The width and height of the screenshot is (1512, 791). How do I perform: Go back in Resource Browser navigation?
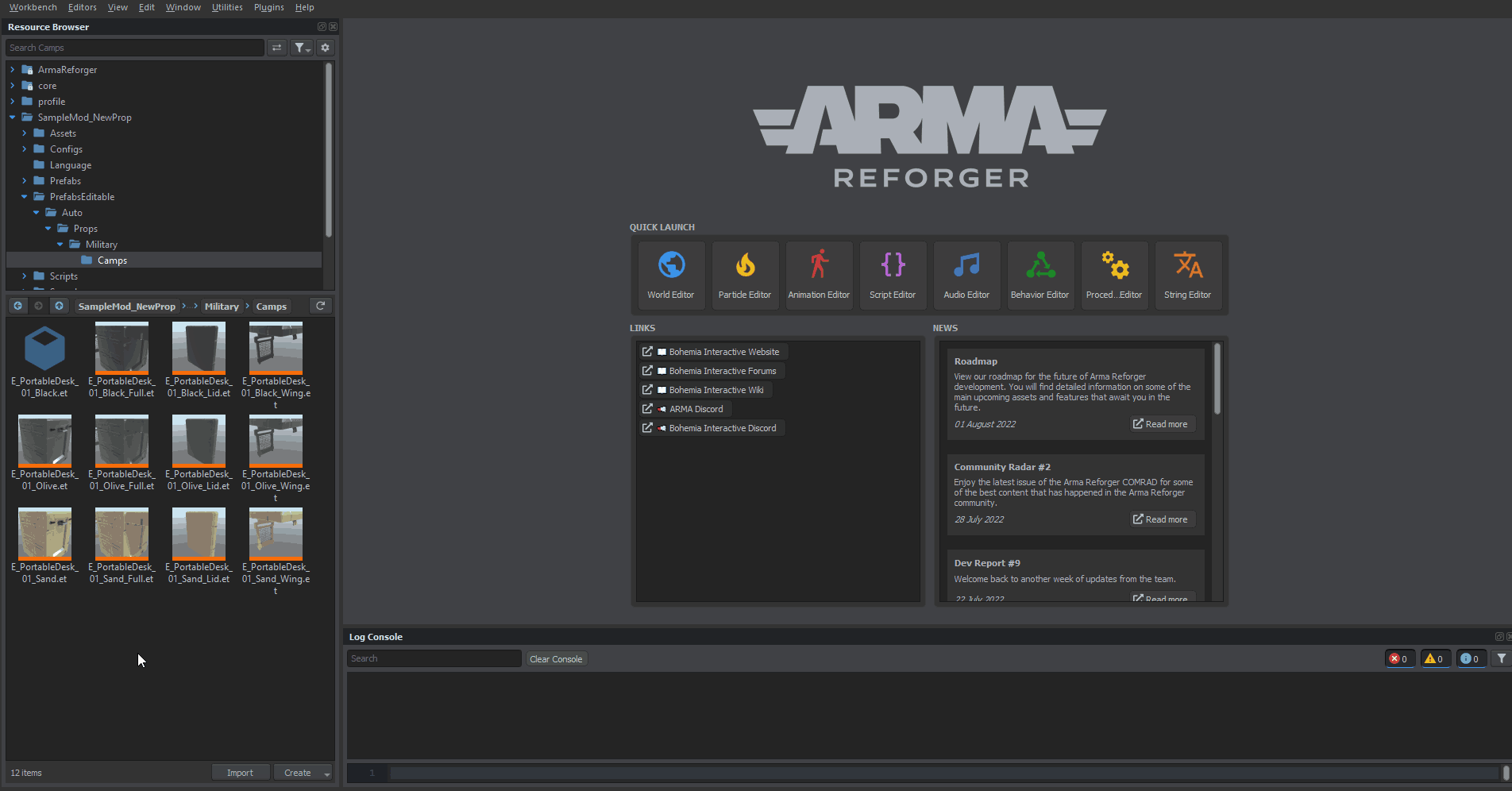17,306
